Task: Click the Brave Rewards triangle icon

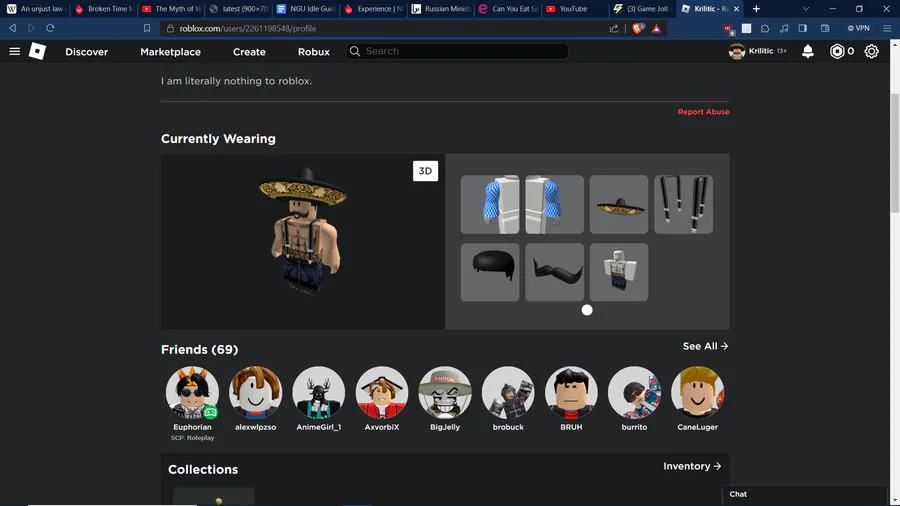Action: pyautogui.click(x=657, y=28)
